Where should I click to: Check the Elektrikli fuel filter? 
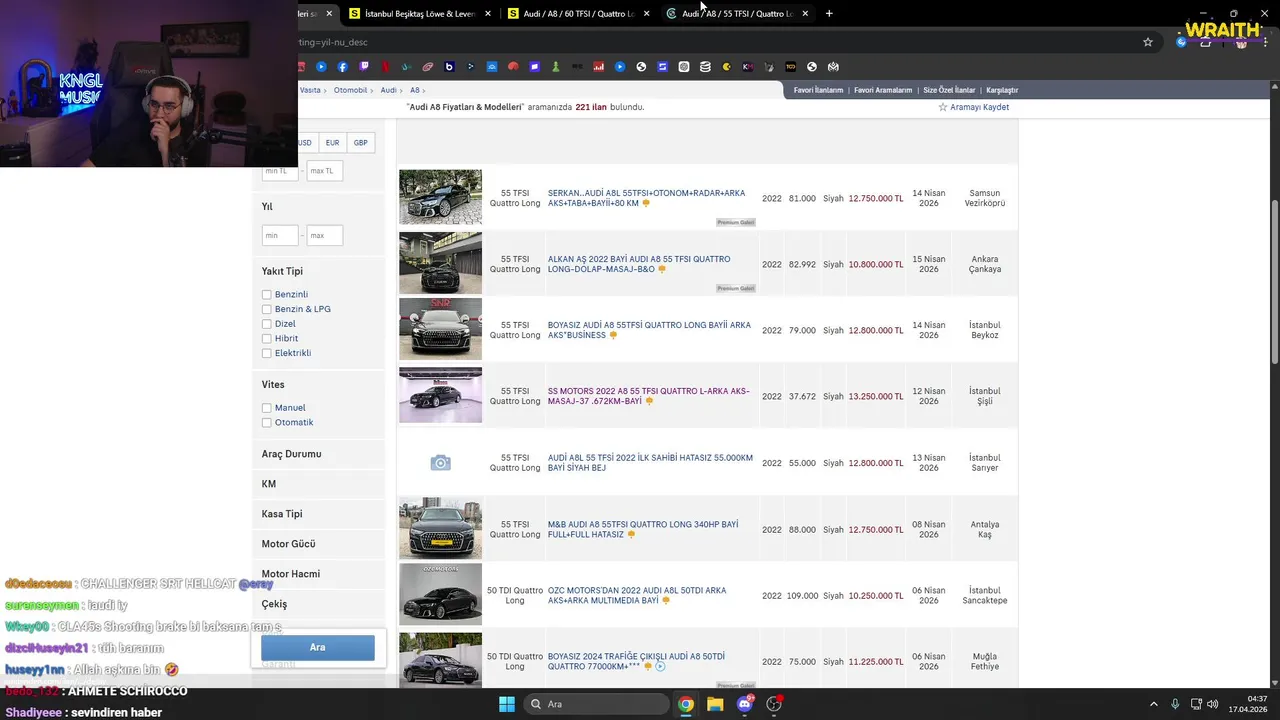tap(267, 353)
